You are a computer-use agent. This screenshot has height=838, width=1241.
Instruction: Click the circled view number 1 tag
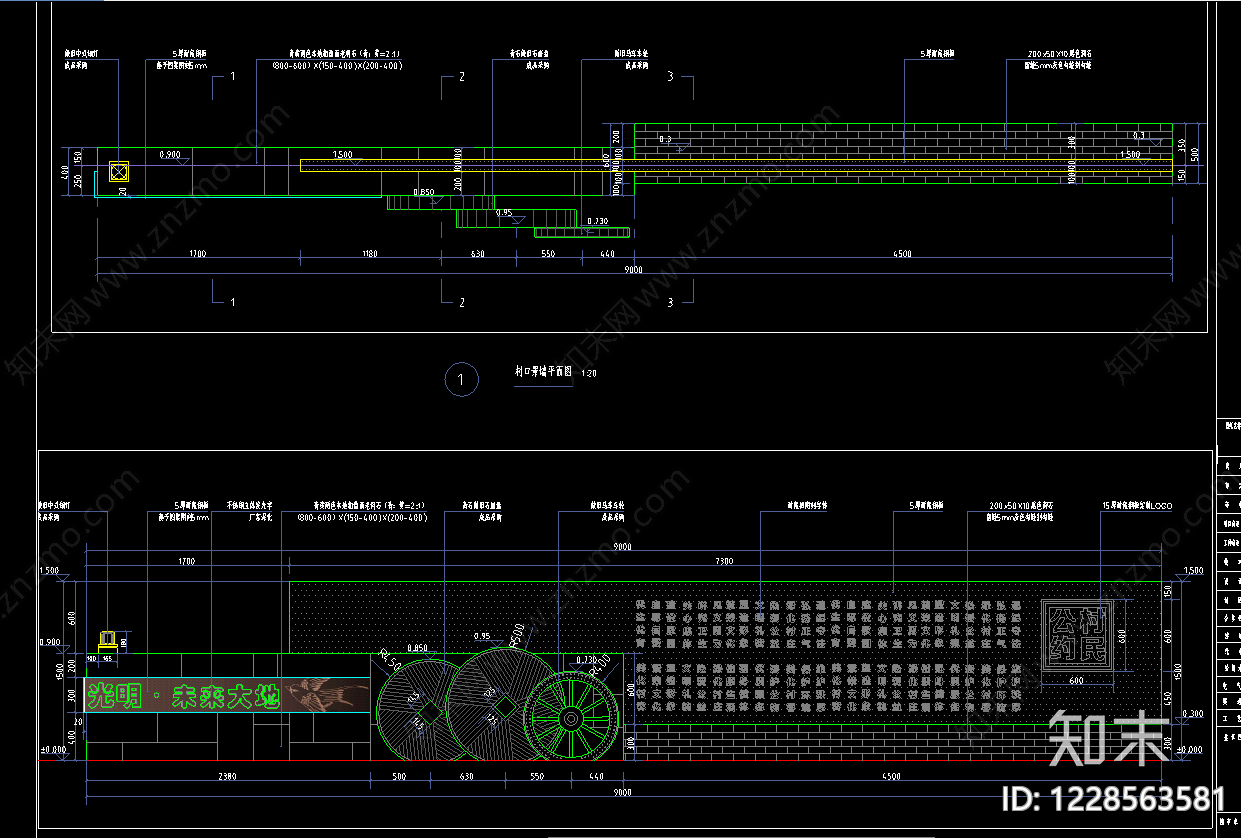pos(460,379)
